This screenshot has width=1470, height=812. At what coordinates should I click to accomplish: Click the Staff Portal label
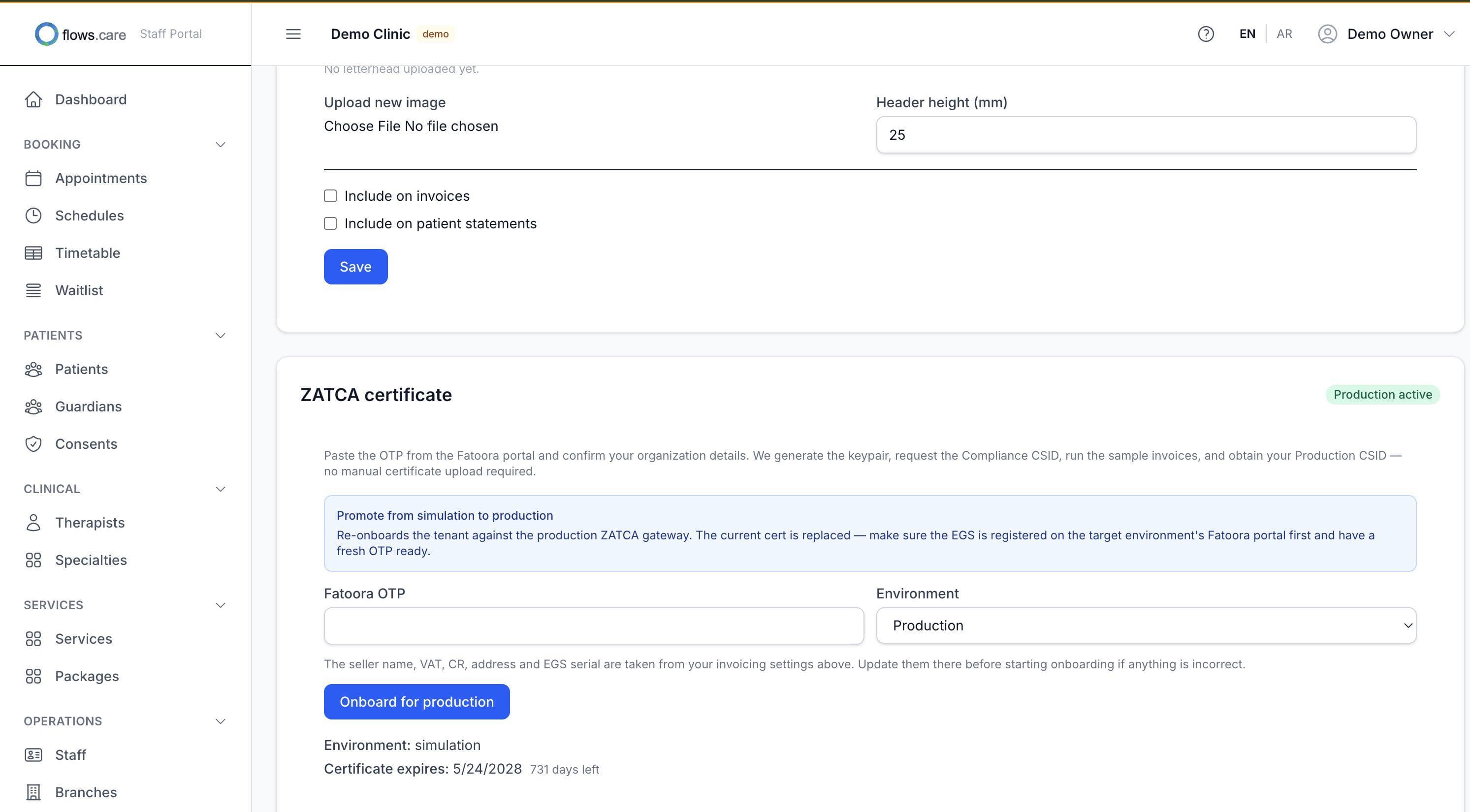(x=171, y=33)
